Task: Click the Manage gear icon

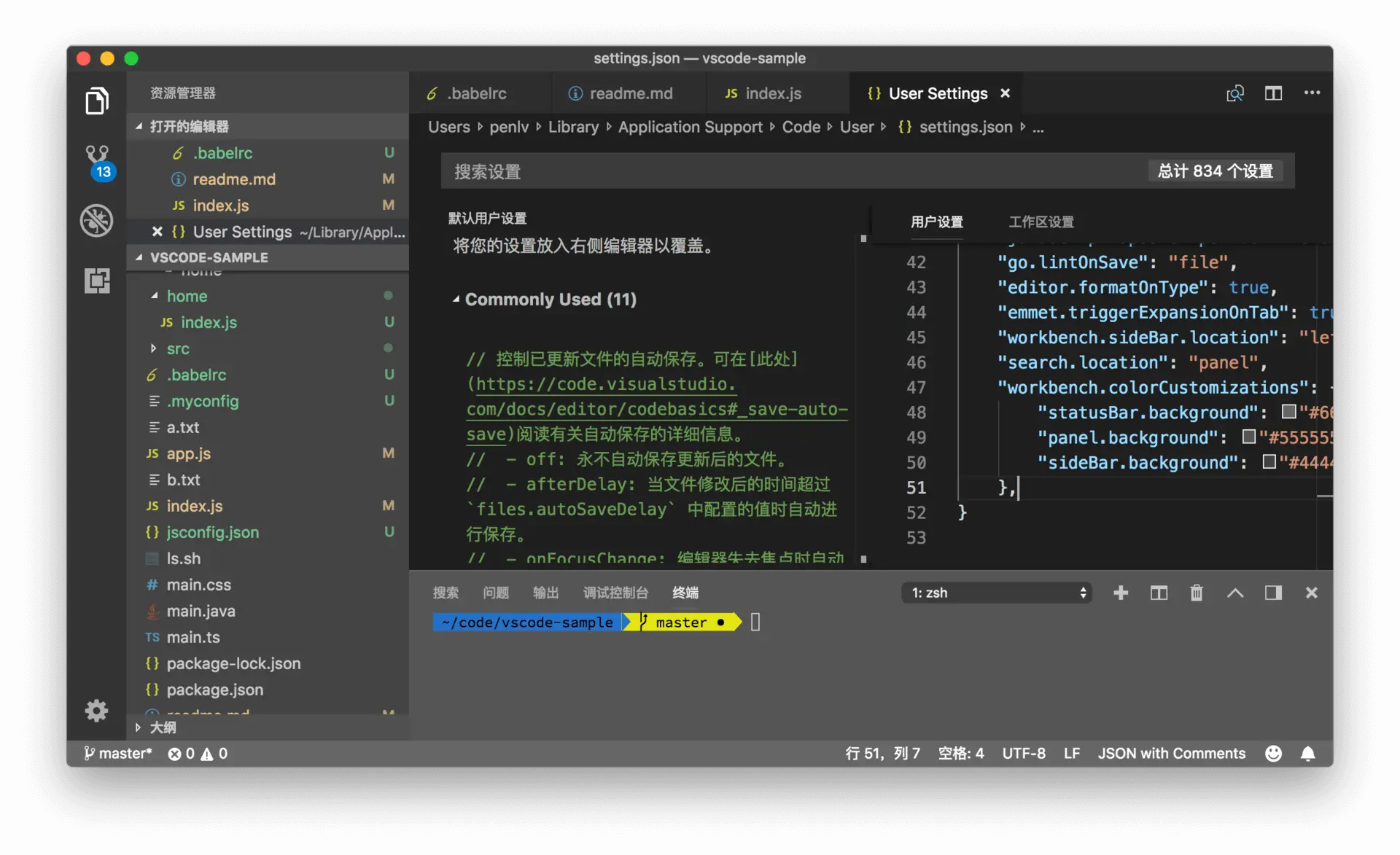Action: pos(97,710)
